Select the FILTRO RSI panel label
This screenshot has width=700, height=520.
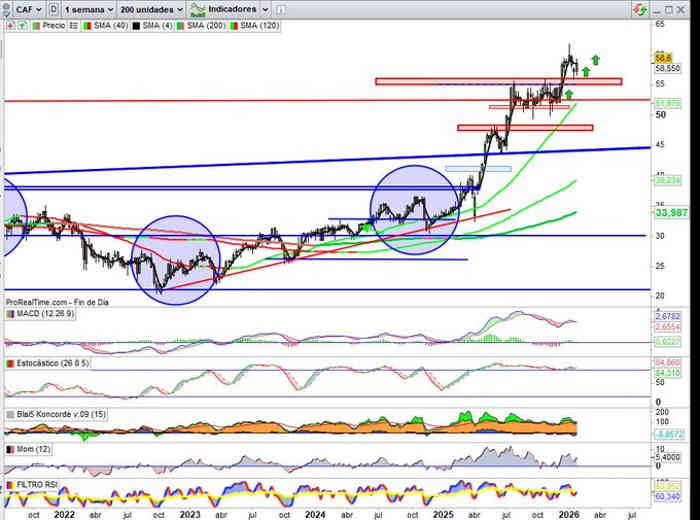point(38,484)
